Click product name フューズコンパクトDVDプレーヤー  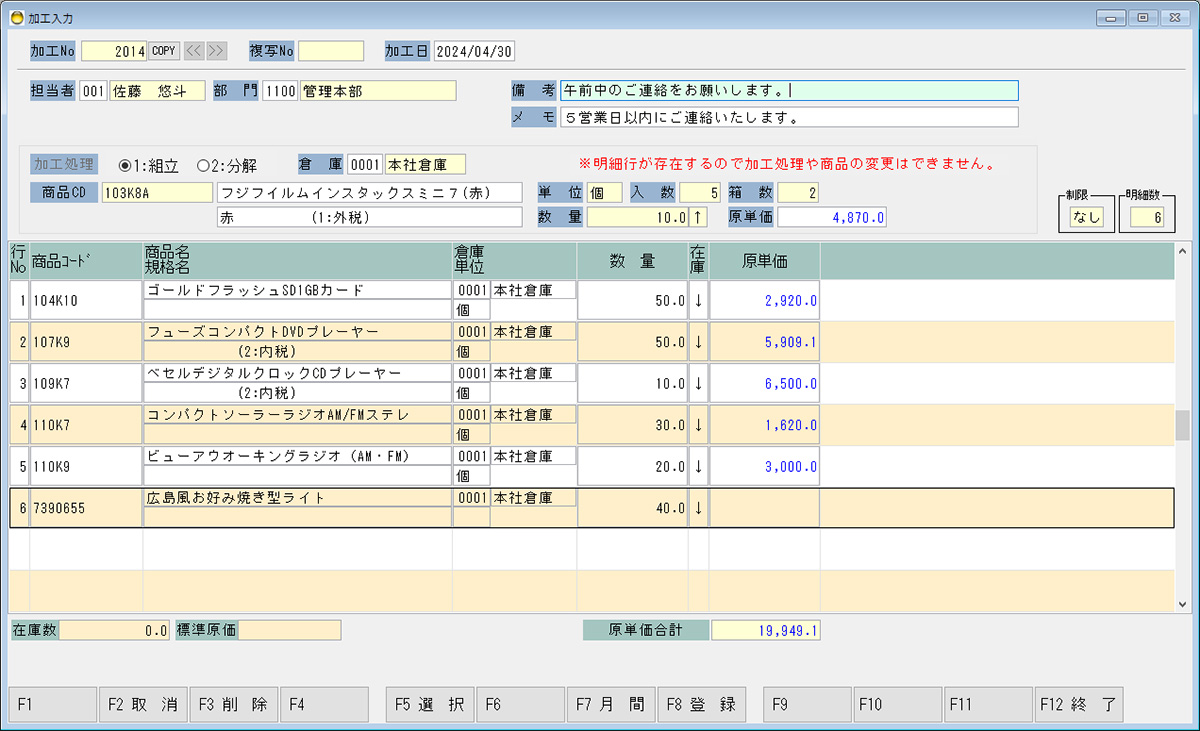(x=298, y=332)
